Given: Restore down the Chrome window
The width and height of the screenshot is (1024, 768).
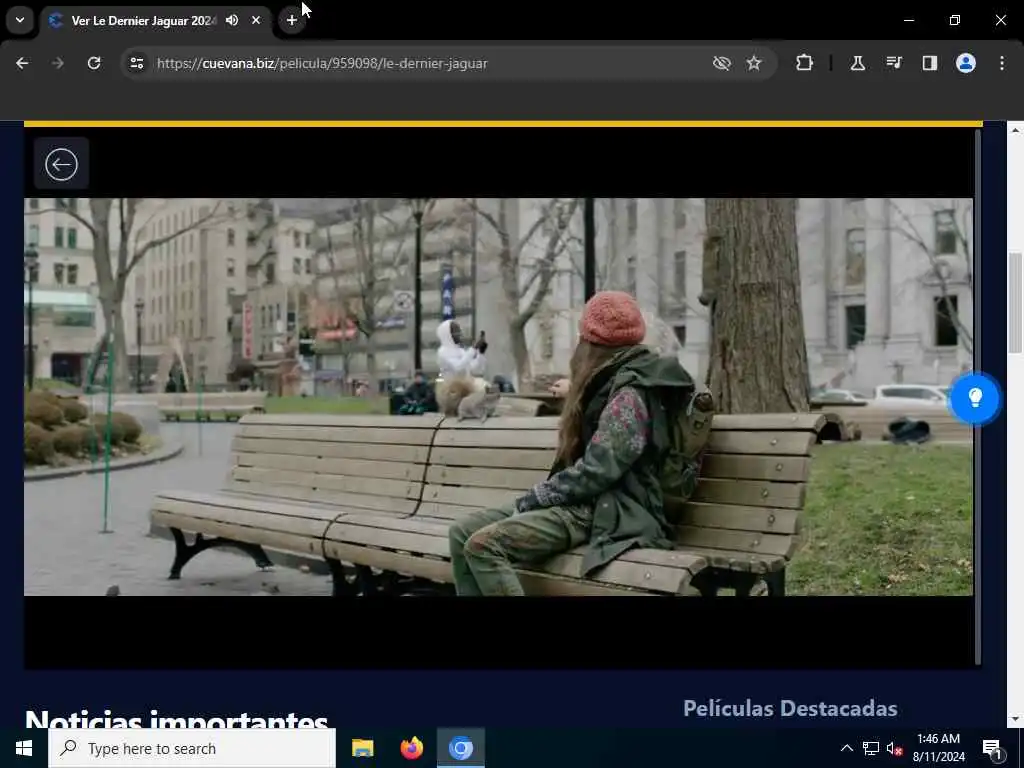Looking at the screenshot, I should point(955,20).
